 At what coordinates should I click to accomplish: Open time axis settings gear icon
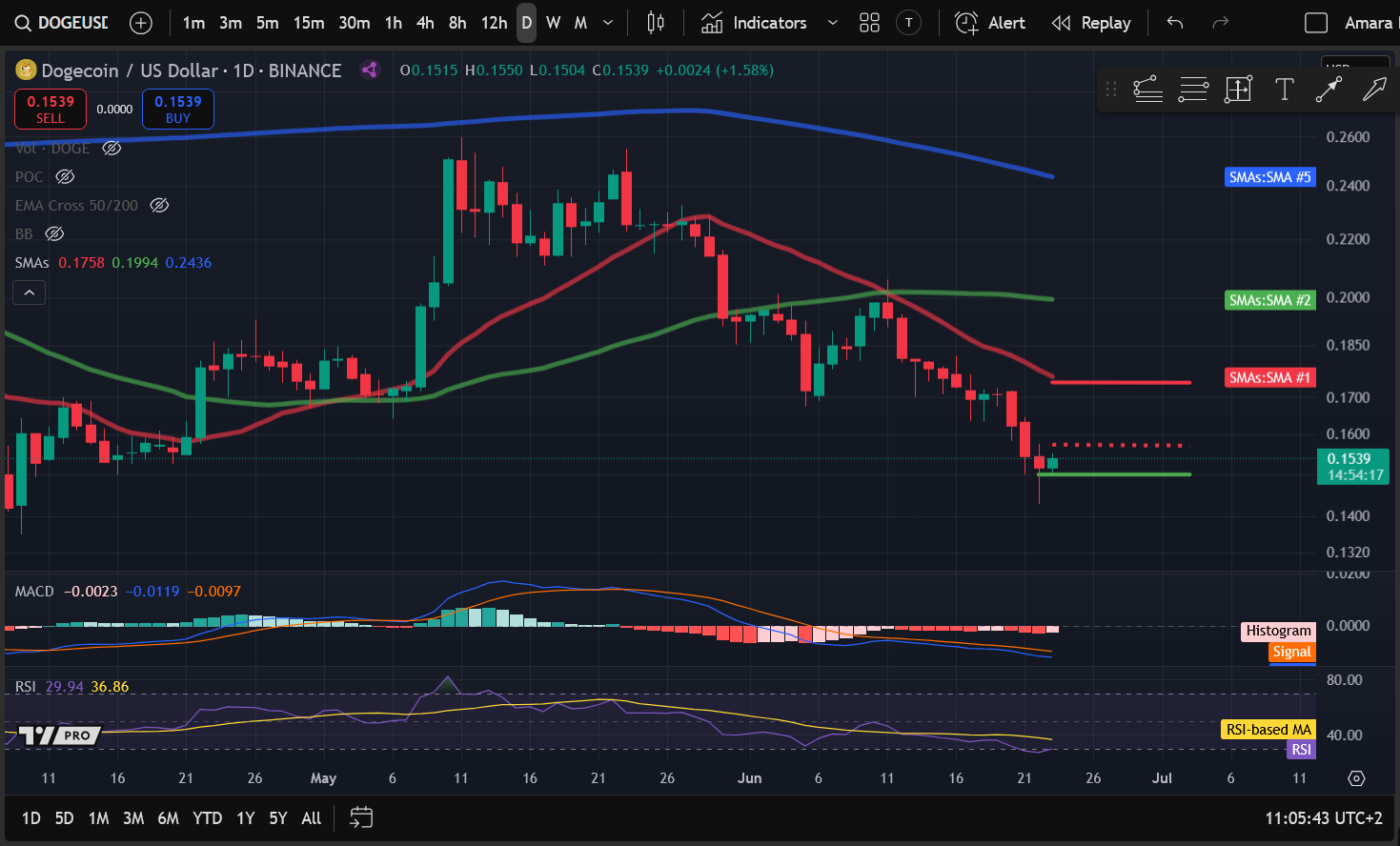(x=1356, y=778)
